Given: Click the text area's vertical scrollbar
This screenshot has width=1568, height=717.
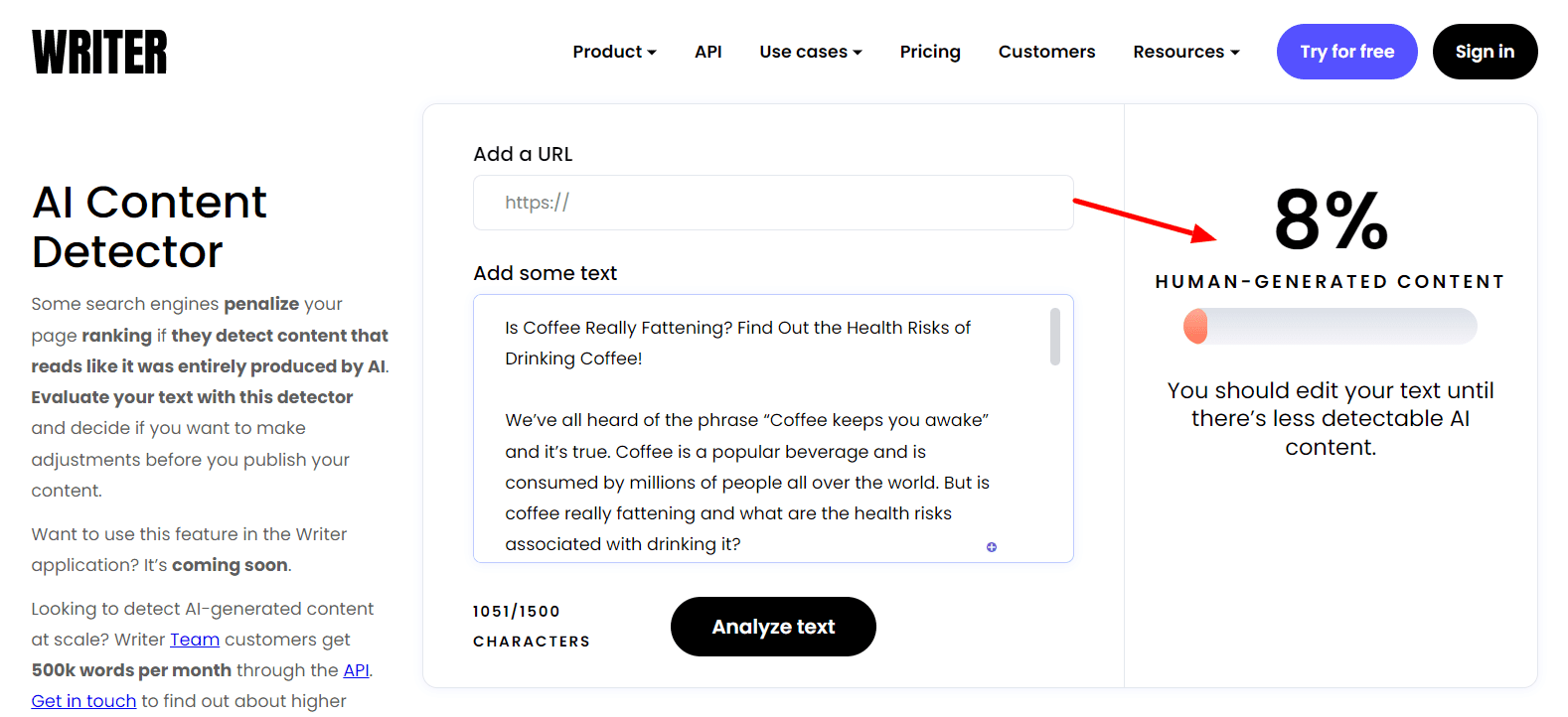Looking at the screenshot, I should 1055,337.
